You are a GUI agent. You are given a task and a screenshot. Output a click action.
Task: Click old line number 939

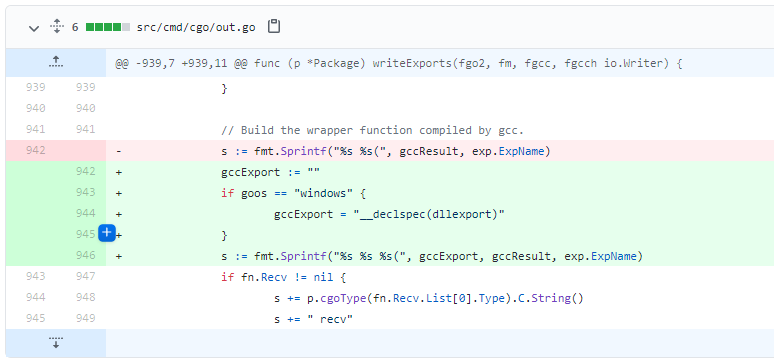point(36,87)
